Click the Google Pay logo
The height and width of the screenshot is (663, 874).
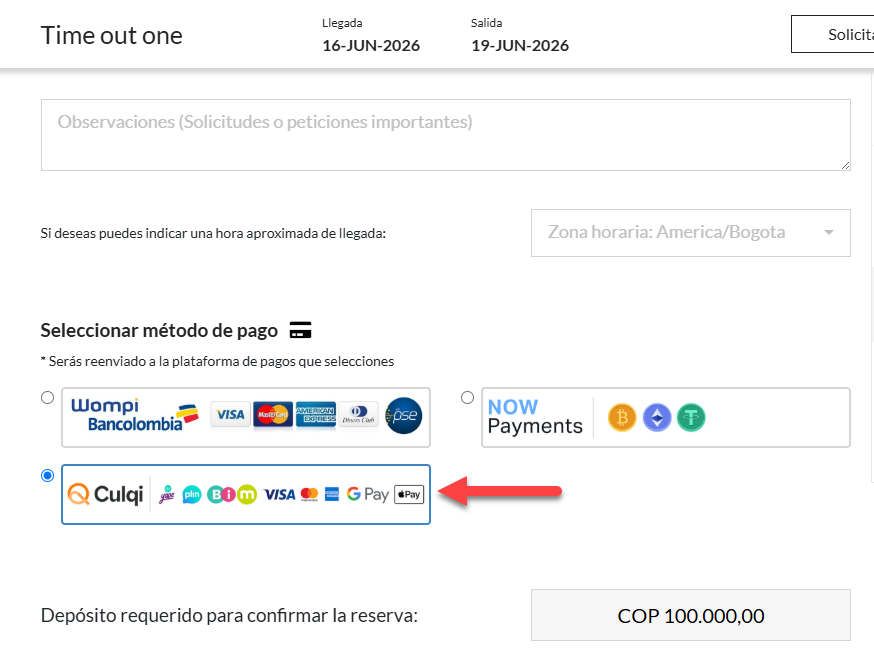tap(367, 495)
